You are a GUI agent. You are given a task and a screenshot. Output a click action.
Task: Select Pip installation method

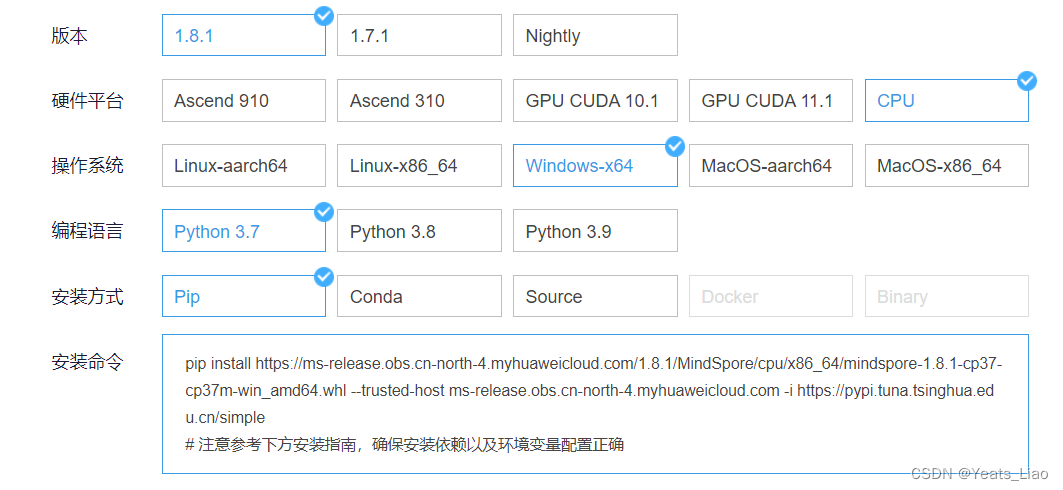(x=243, y=296)
